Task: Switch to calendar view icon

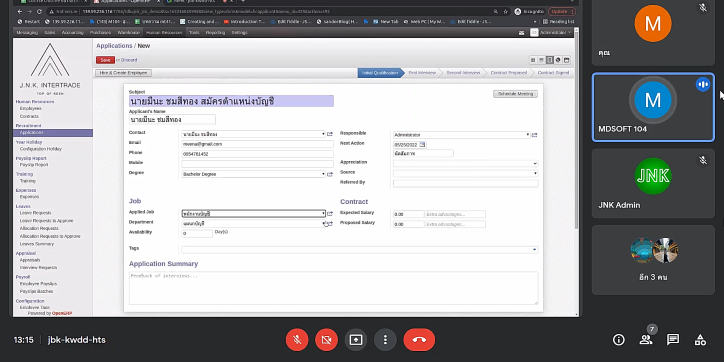Action: (567, 60)
